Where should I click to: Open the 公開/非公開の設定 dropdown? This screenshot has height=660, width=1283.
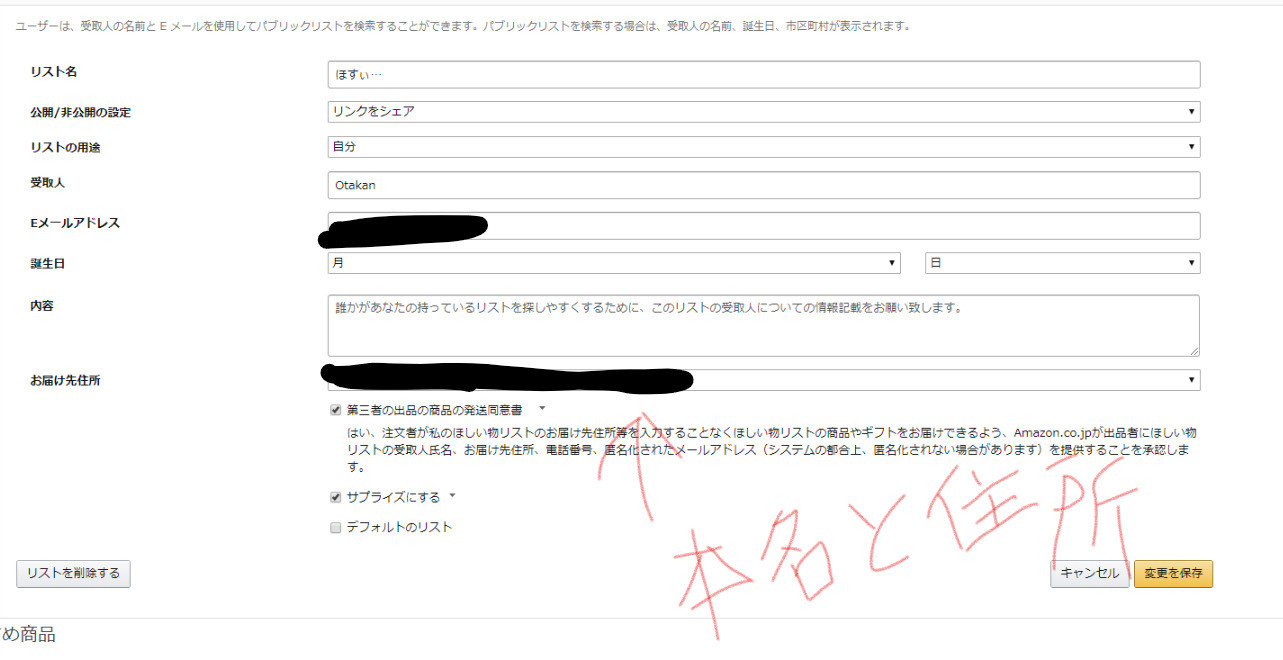[764, 112]
